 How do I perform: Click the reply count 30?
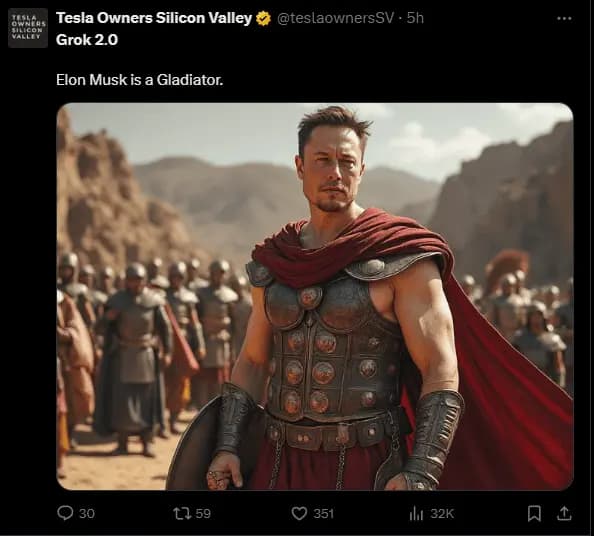(x=87, y=513)
